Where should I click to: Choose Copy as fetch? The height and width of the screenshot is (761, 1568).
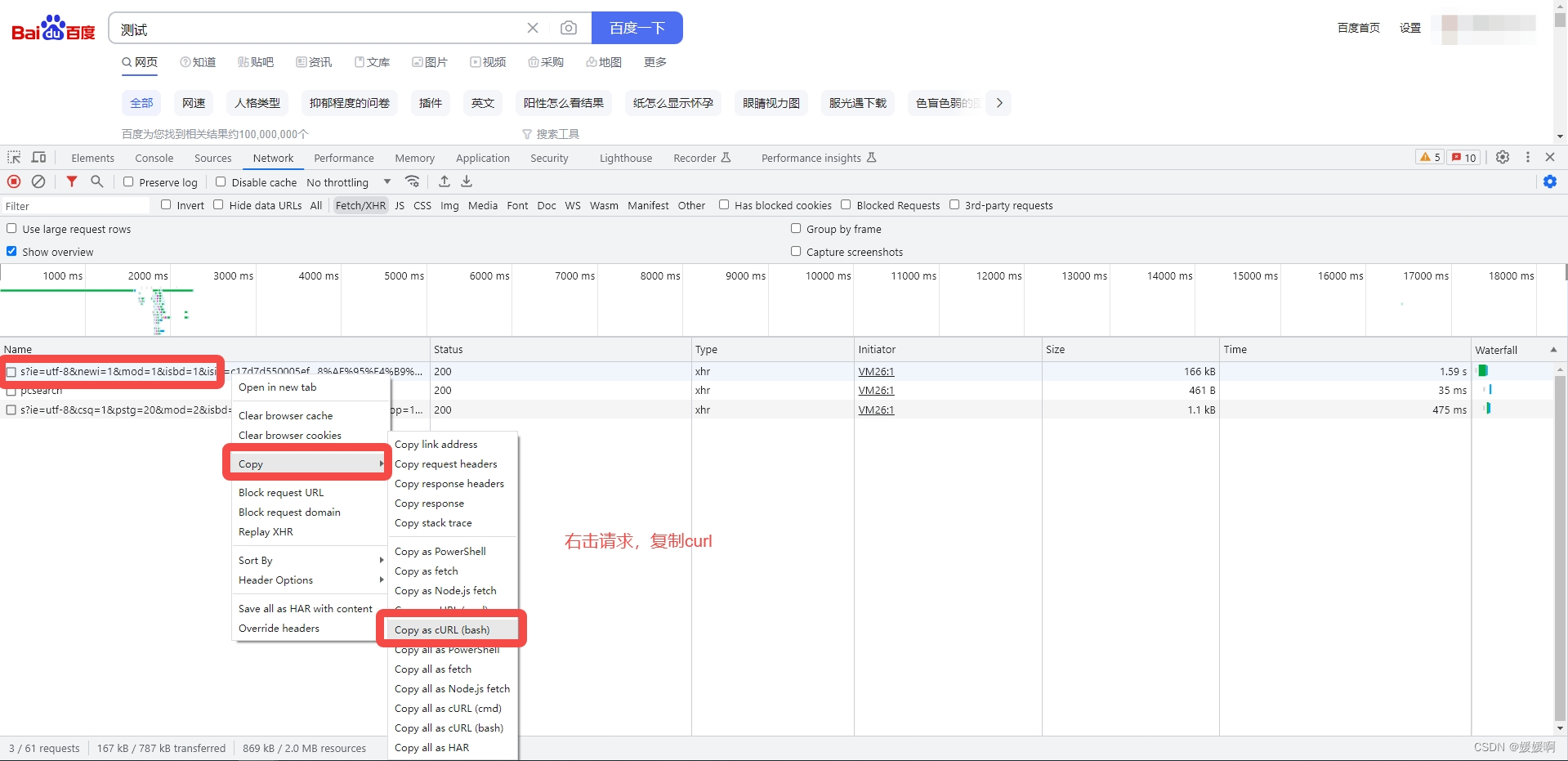(451, 571)
